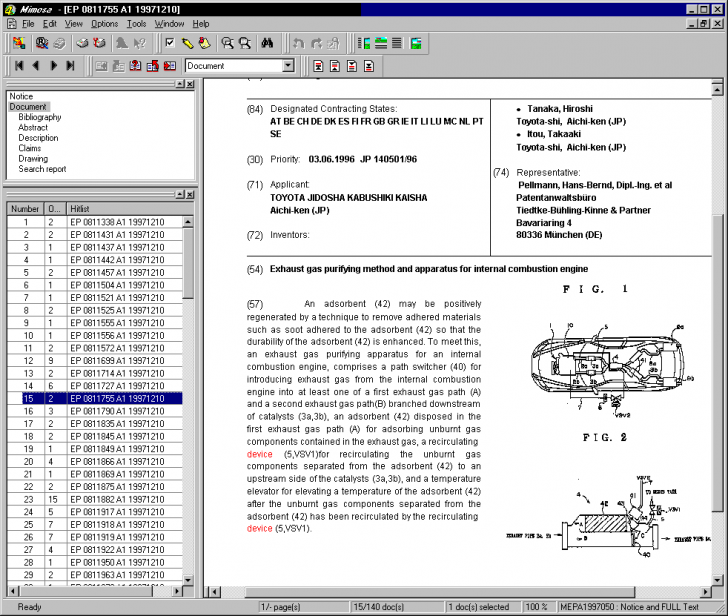Click the second zoom magnifier icon
The height and width of the screenshot is (616, 728).
coord(245,43)
